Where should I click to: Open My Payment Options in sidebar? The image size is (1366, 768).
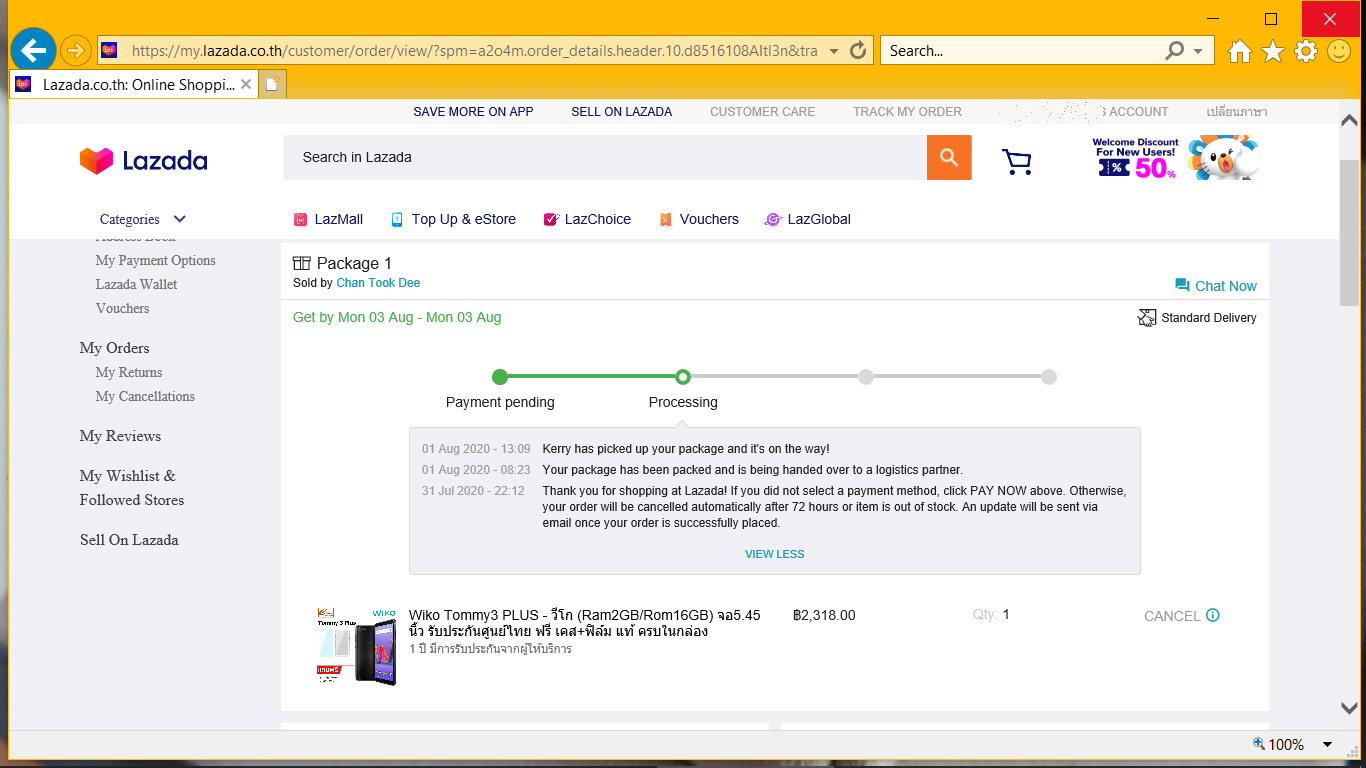pyautogui.click(x=156, y=260)
